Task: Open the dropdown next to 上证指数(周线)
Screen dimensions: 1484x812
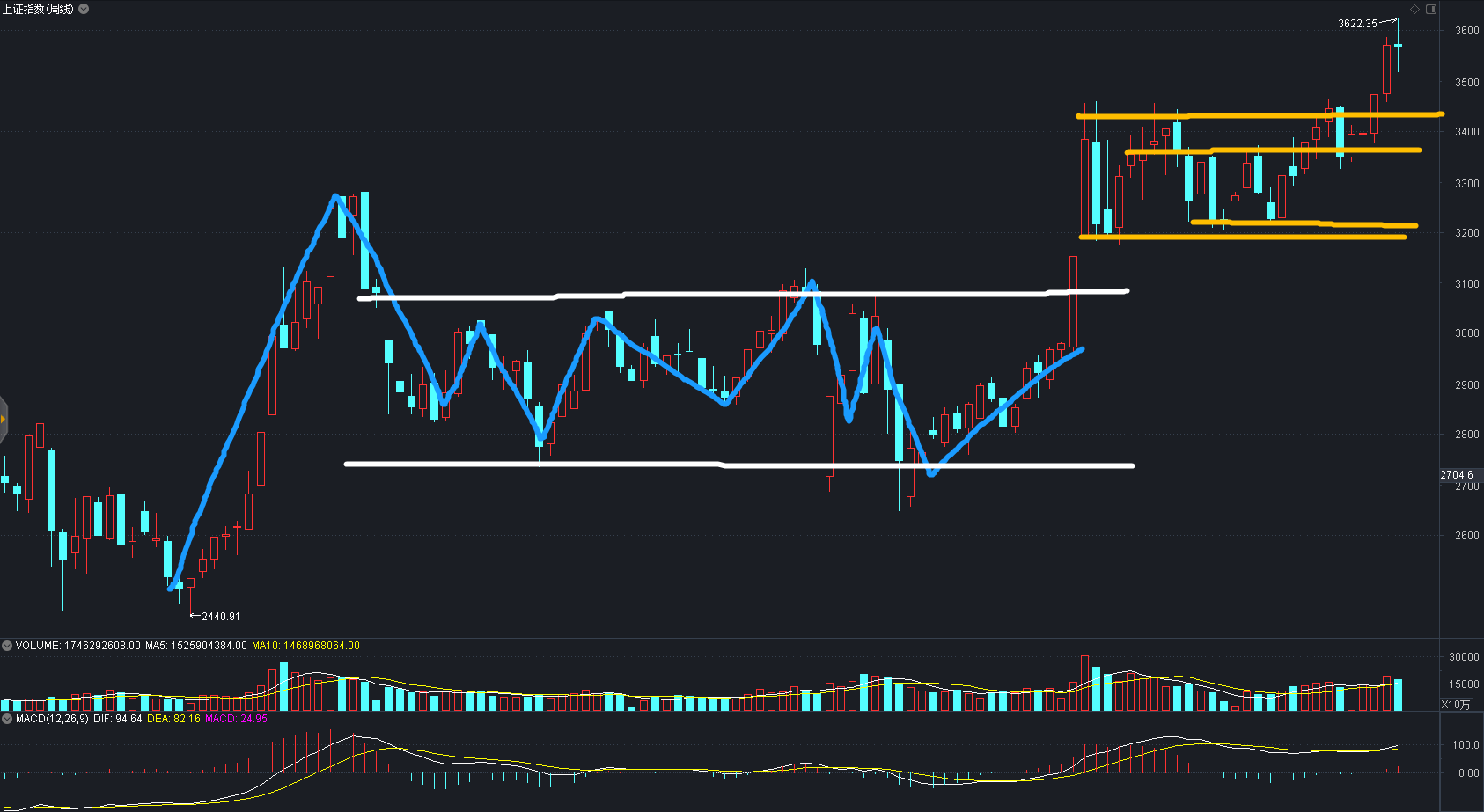Action: [x=84, y=9]
